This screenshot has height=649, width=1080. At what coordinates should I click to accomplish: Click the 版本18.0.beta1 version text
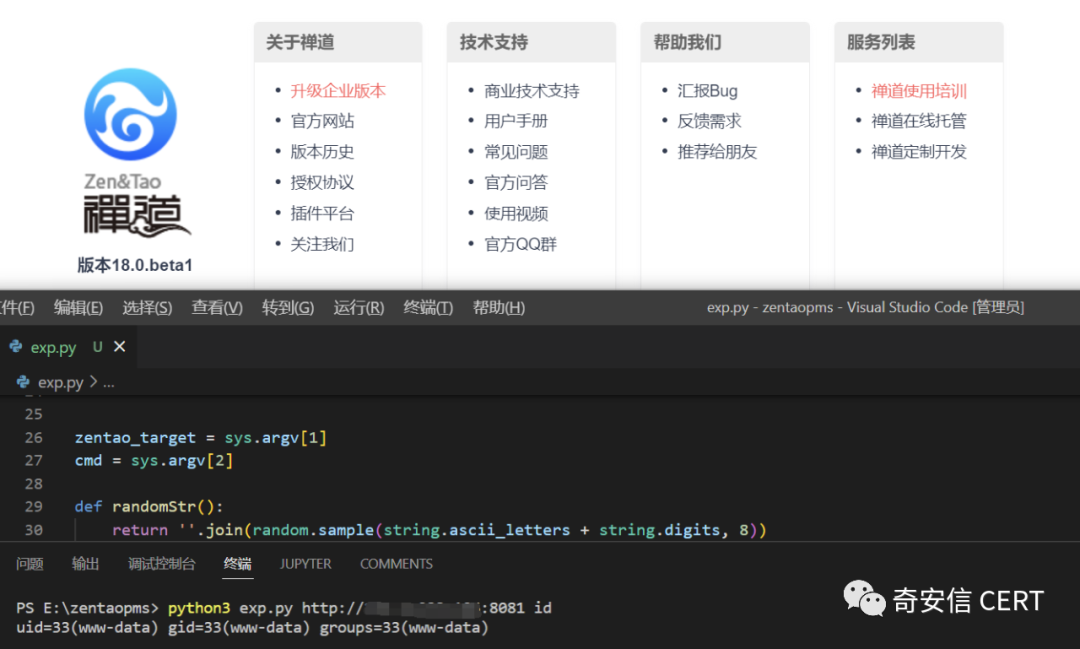[x=135, y=265]
